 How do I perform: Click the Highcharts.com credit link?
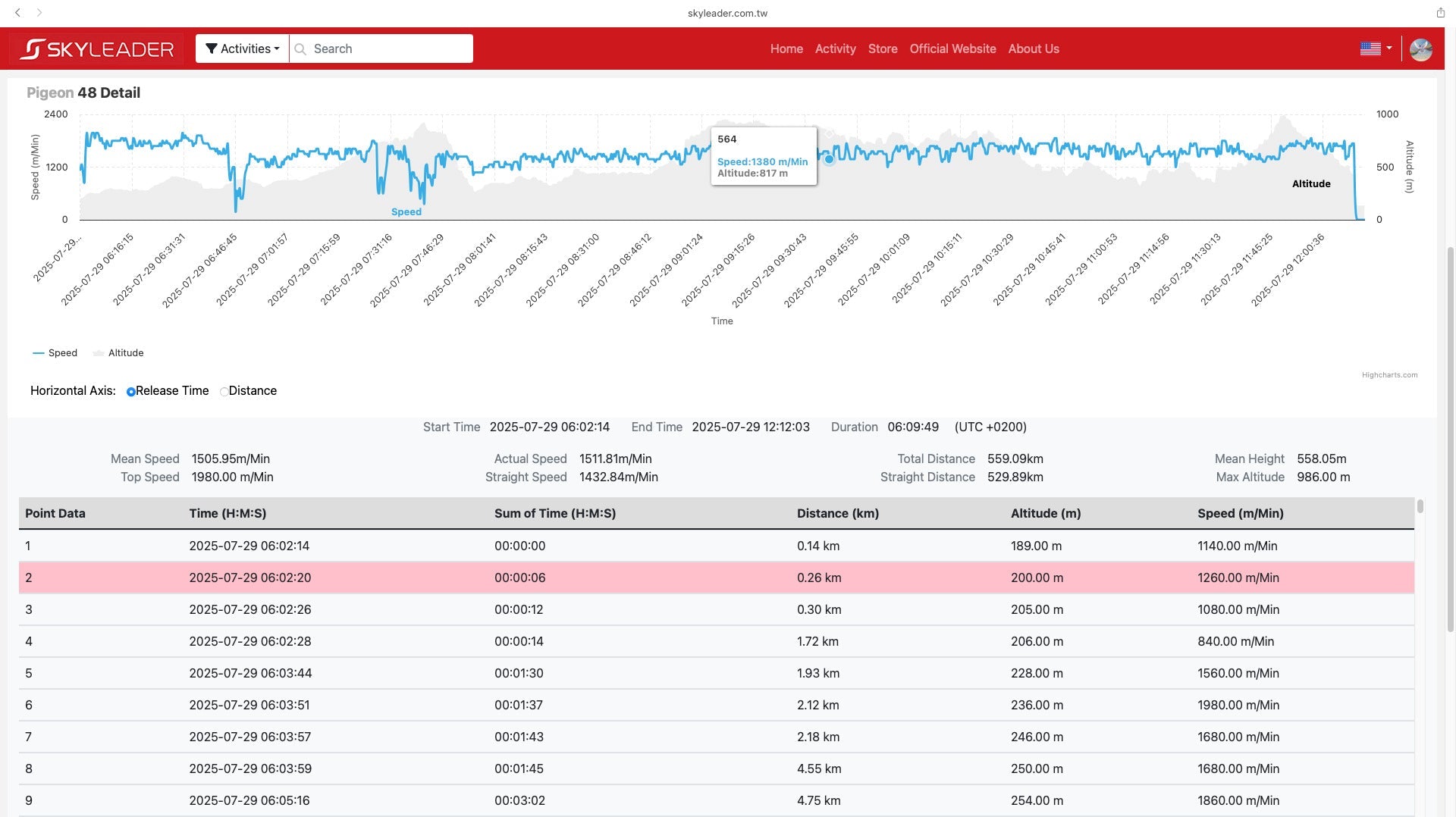[1389, 375]
